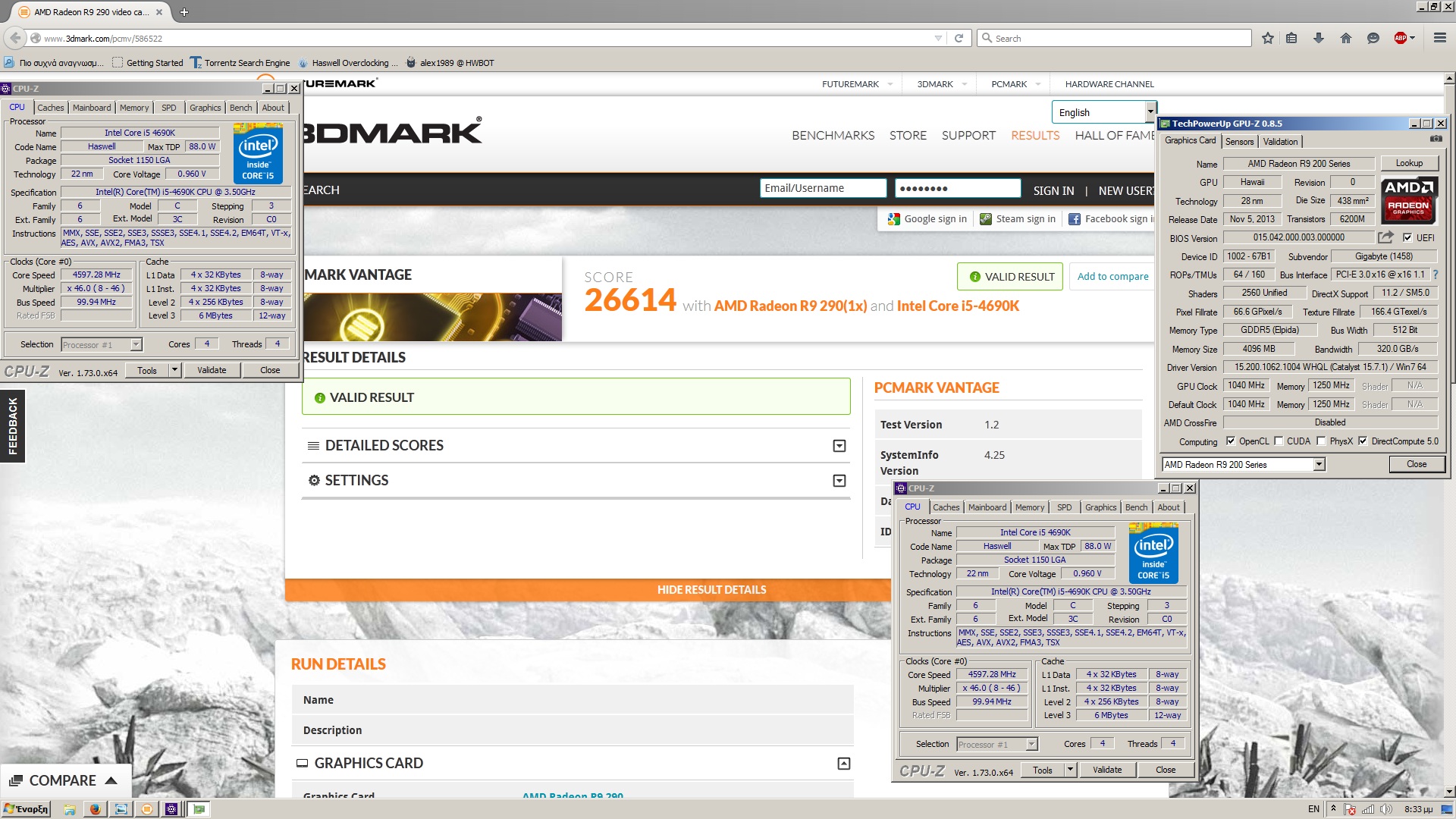Open the file explorer folder icon in taskbar
This screenshot has width=1456, height=819.
click(x=69, y=809)
